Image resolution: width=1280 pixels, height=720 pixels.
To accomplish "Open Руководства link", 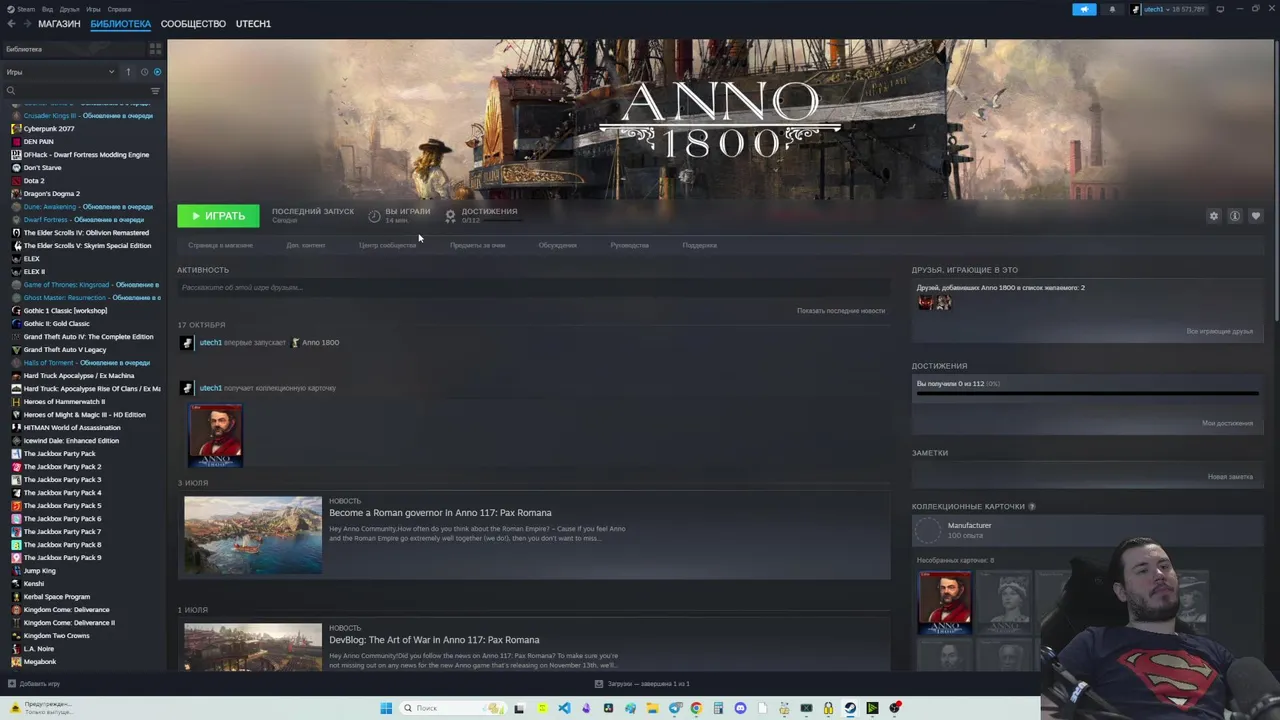I will (x=629, y=245).
